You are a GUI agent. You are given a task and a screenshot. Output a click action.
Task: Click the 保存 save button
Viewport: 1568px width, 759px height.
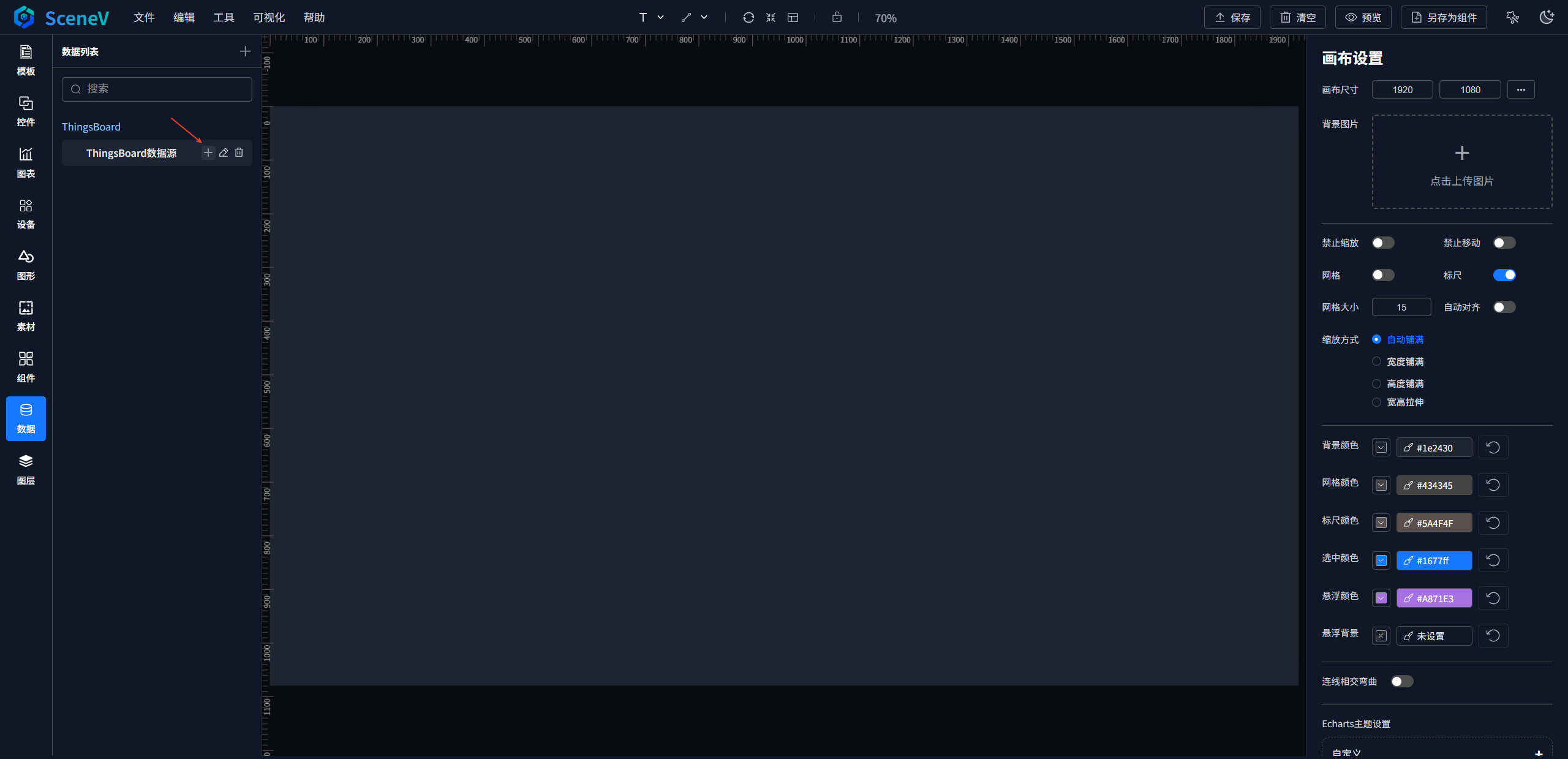click(1232, 17)
